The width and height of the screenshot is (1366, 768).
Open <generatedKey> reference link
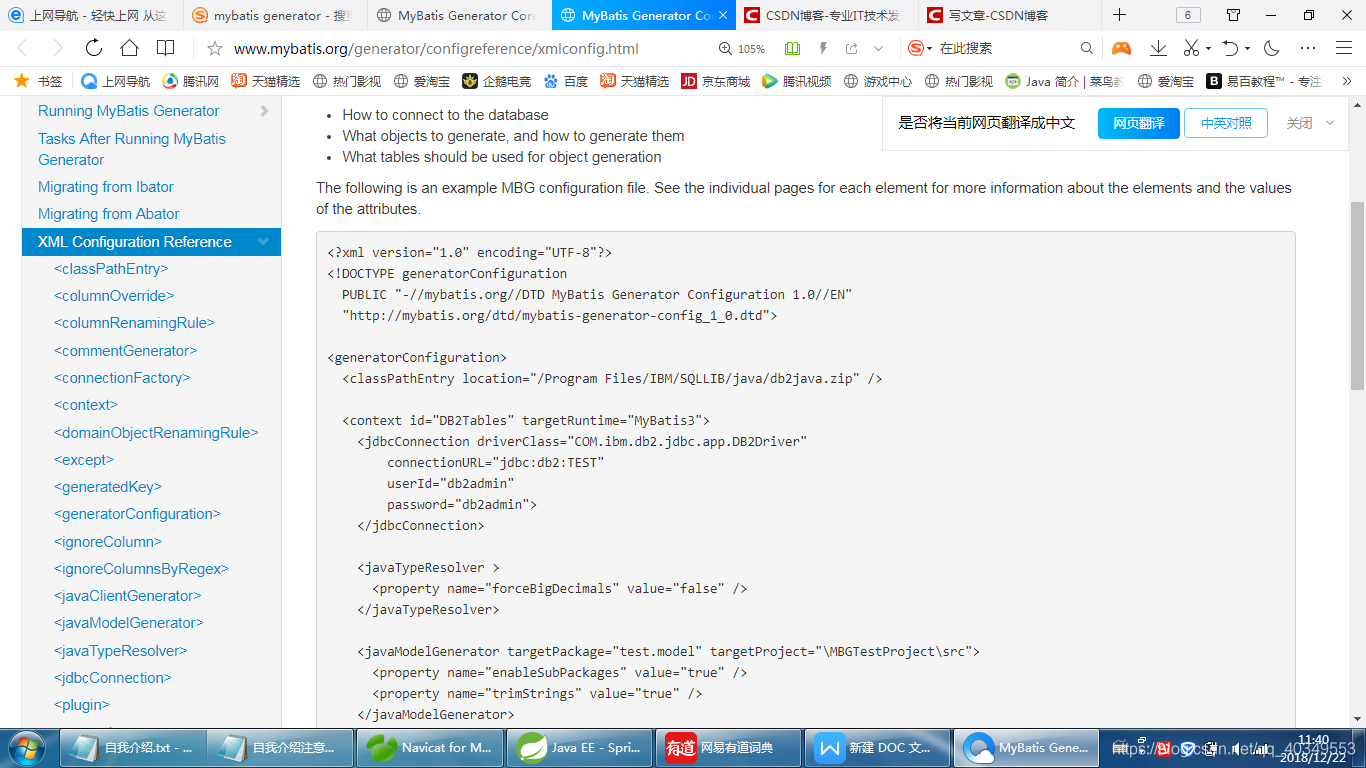(108, 487)
